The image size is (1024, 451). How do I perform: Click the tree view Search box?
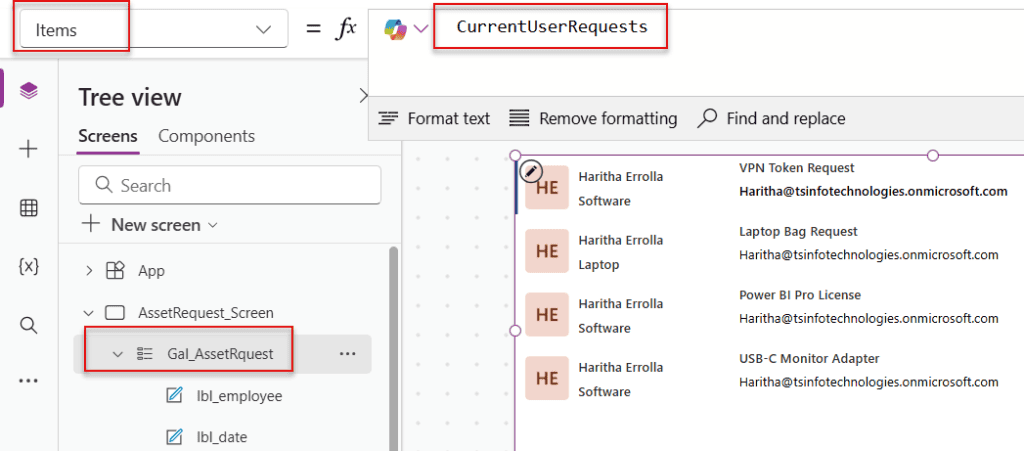(x=230, y=185)
